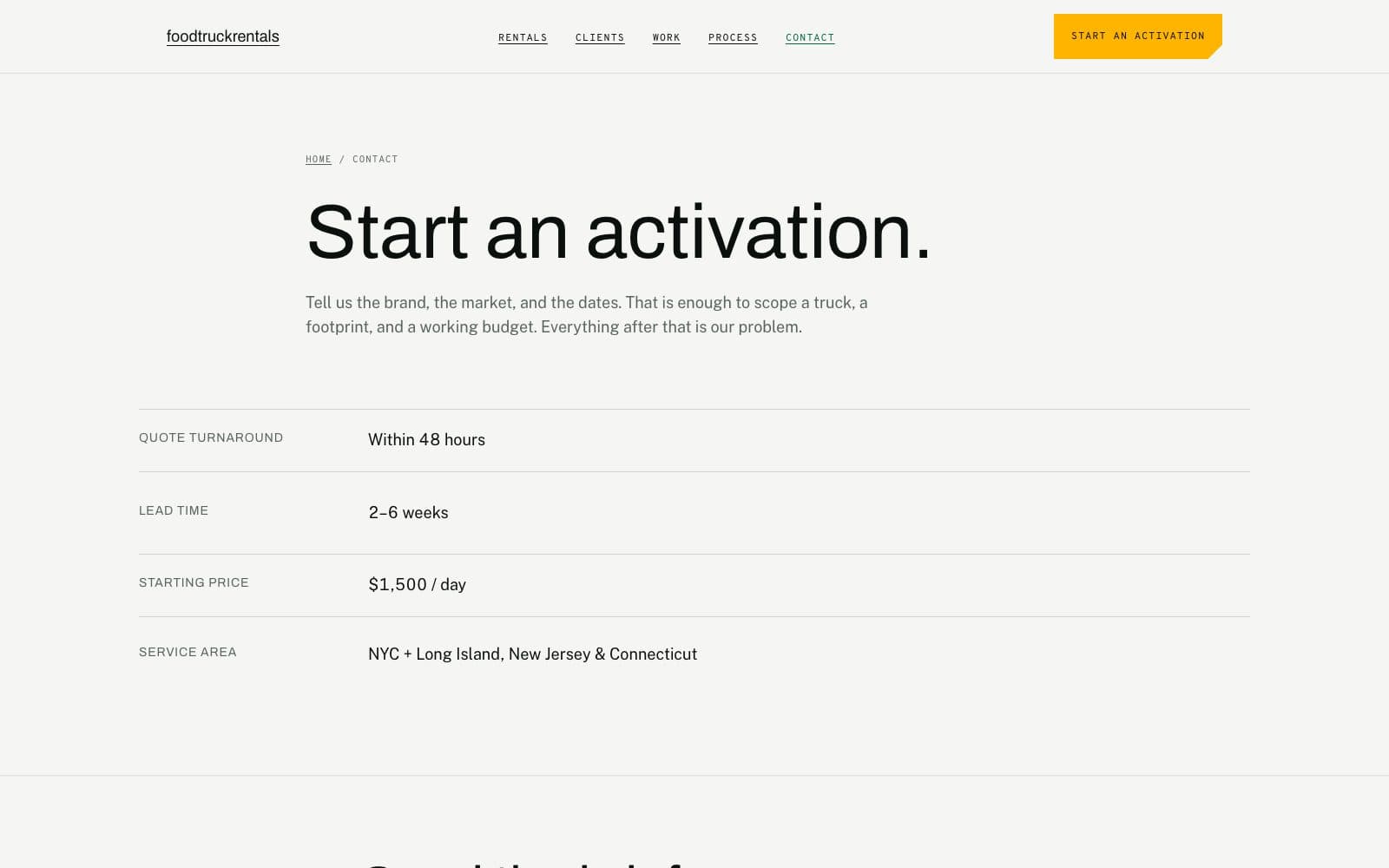This screenshot has height=868, width=1389.
Task: Select the 'NYC + Long Island' service area value
Action: [532, 654]
